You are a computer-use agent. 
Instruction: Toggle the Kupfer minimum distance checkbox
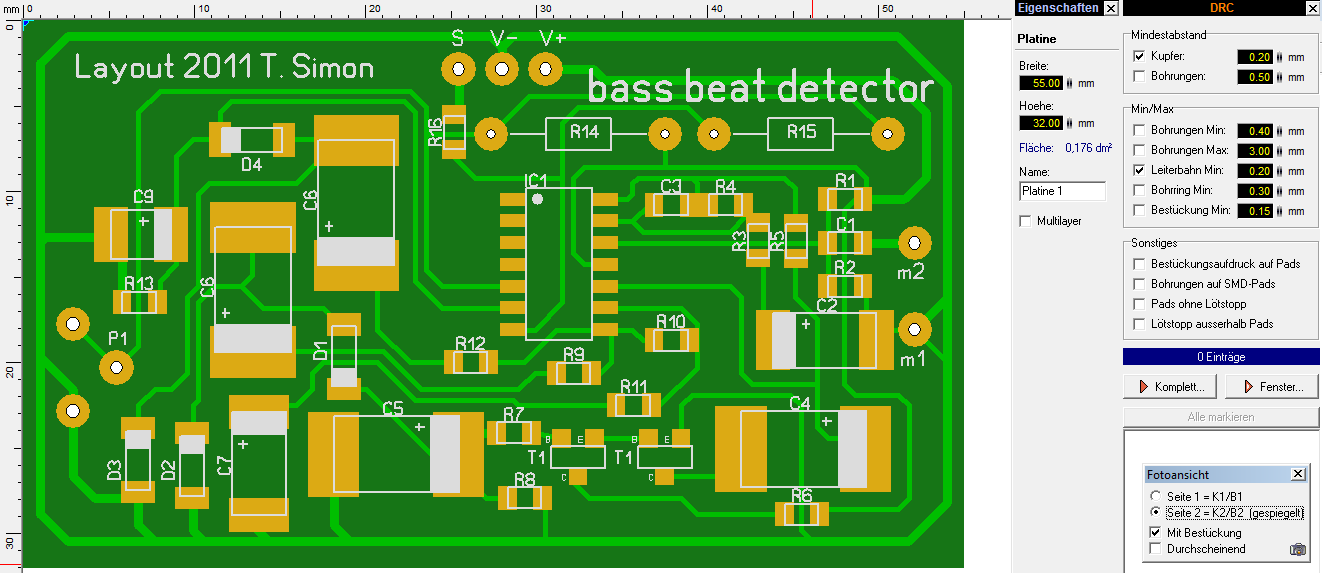1139,56
